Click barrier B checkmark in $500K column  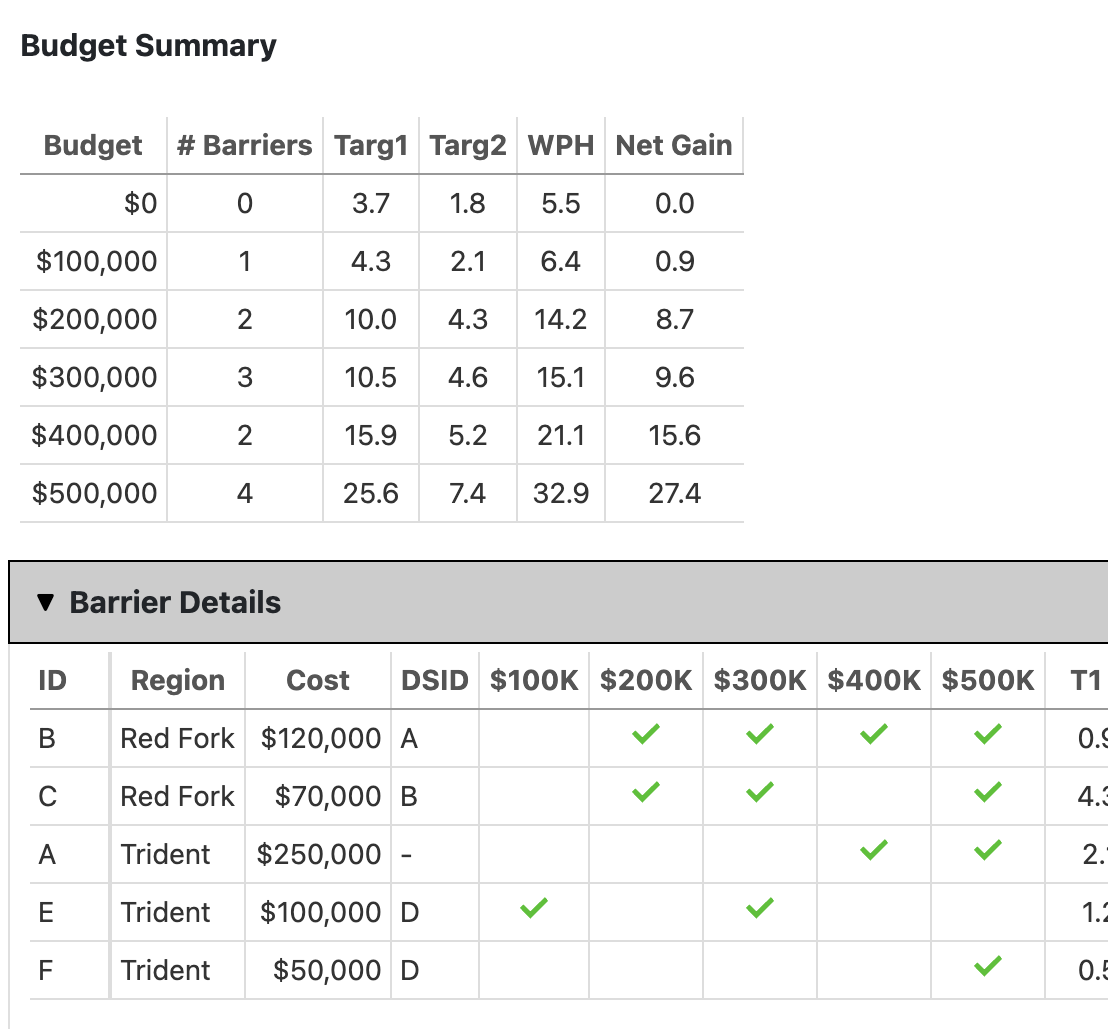pyautogui.click(x=987, y=734)
